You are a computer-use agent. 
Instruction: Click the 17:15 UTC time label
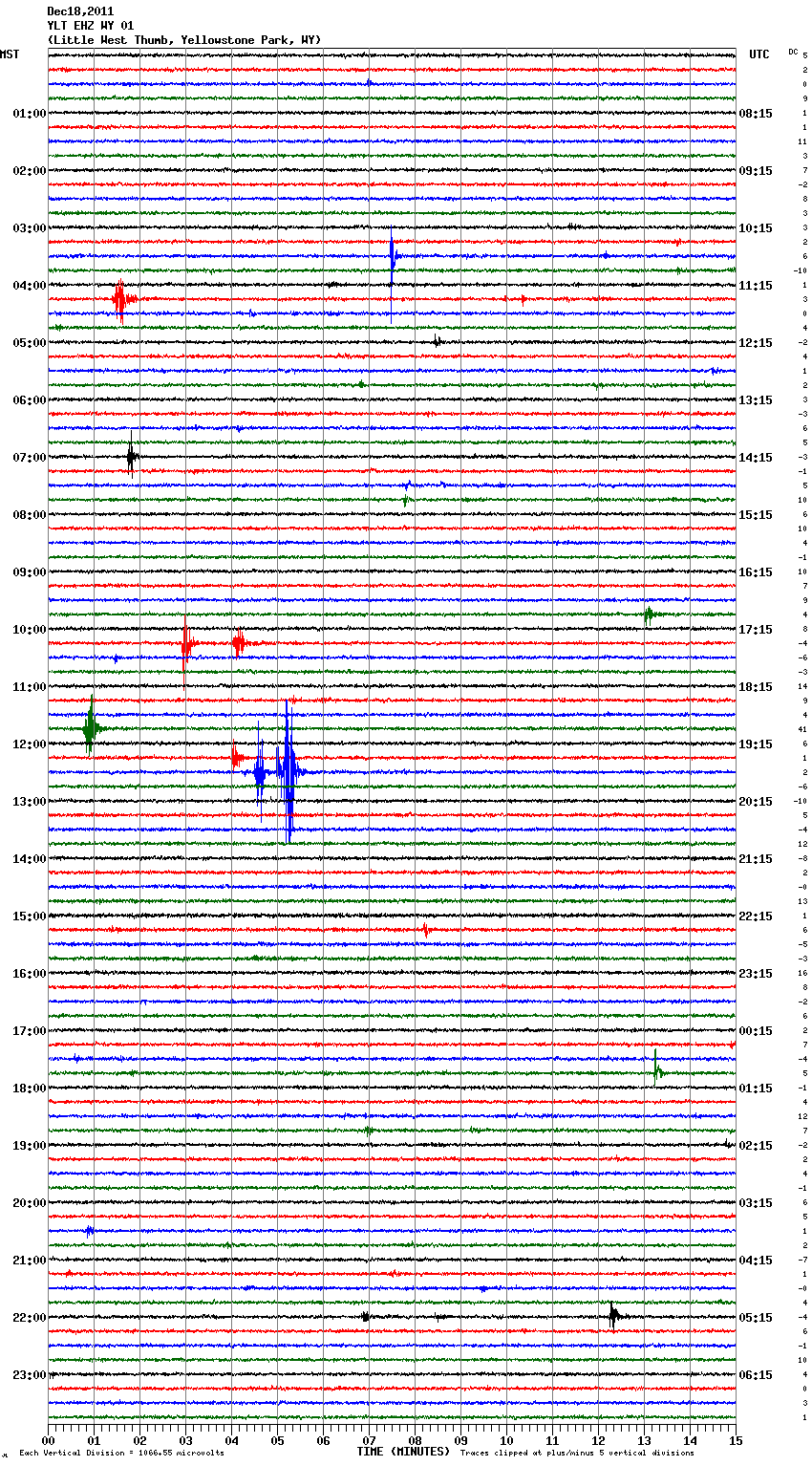click(756, 630)
